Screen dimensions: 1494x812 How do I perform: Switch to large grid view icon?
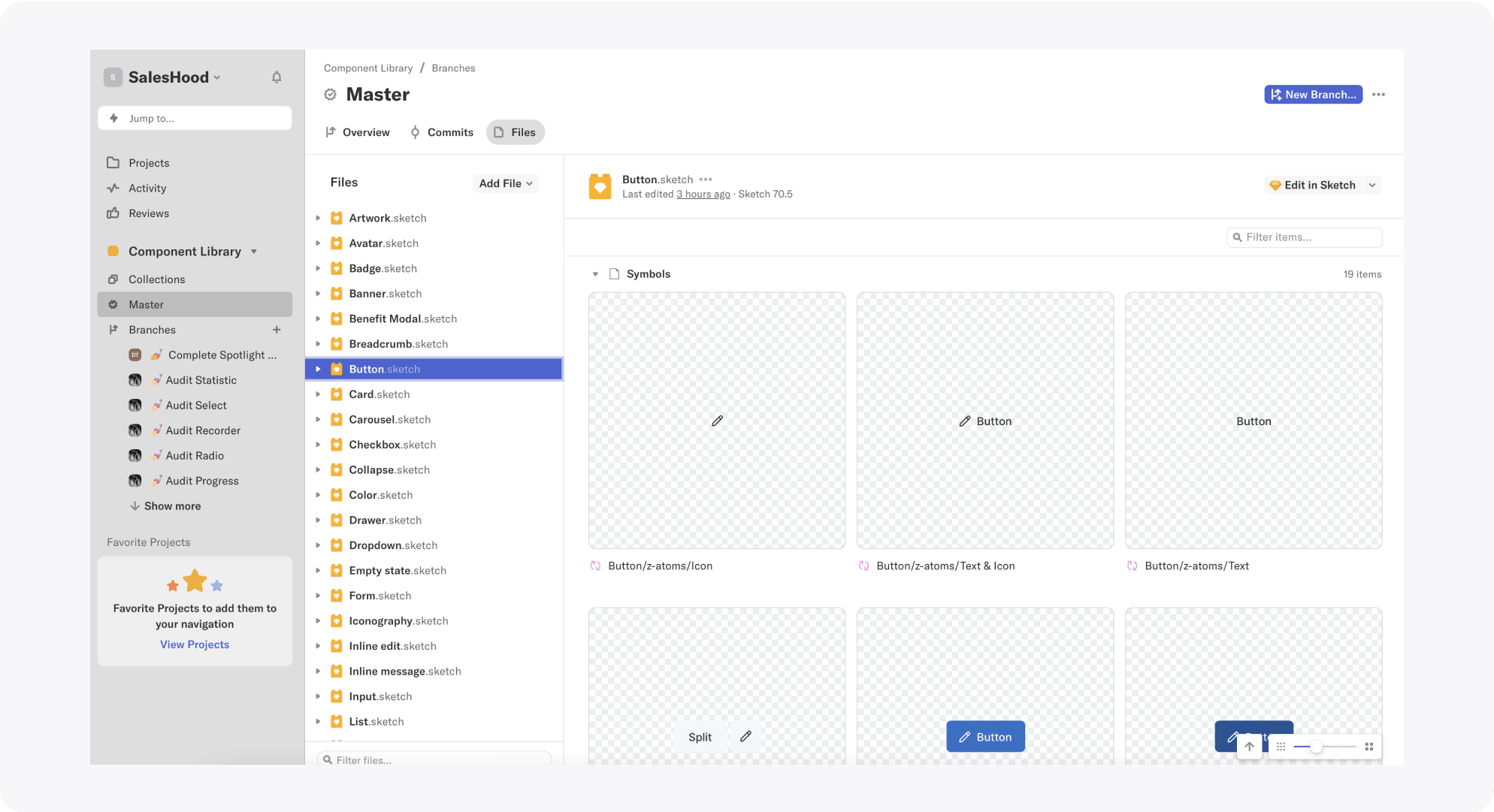[1369, 747]
